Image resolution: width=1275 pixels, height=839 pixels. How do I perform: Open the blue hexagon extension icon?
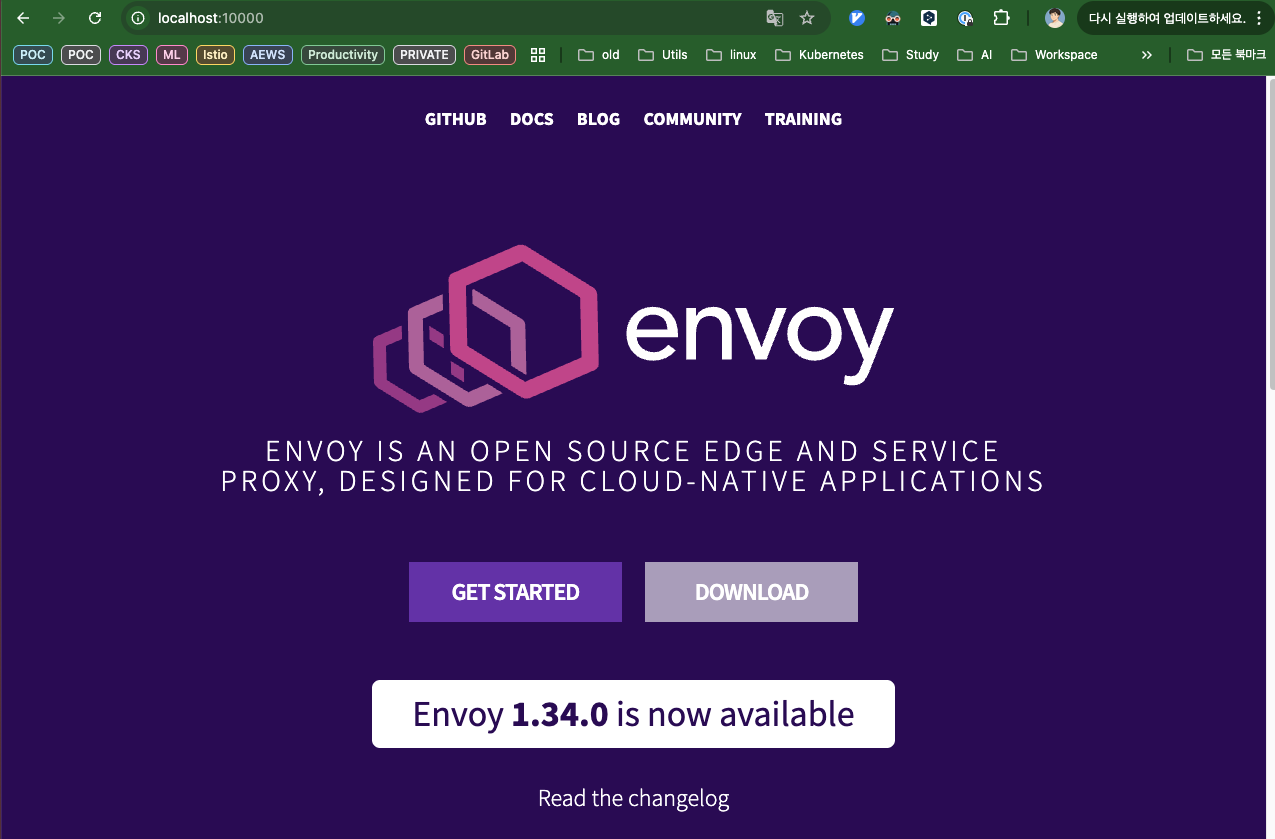coord(929,18)
